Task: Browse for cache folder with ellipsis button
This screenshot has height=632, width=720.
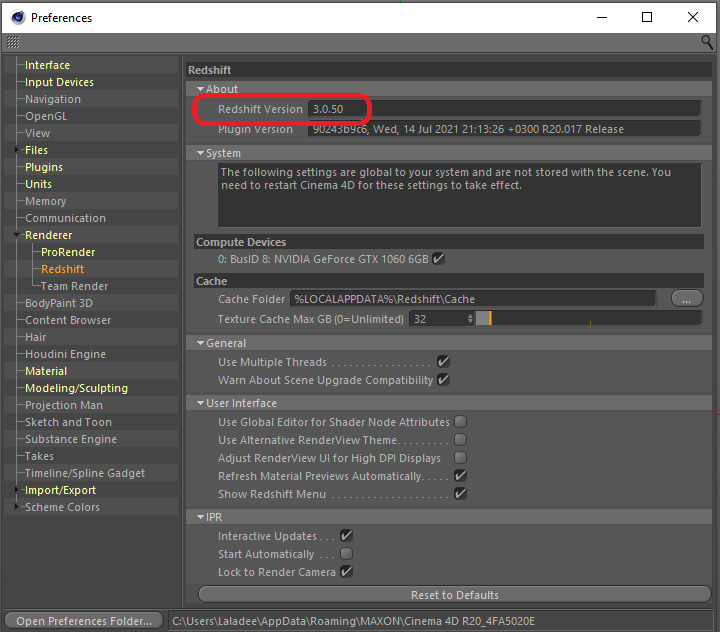Action: (686, 299)
